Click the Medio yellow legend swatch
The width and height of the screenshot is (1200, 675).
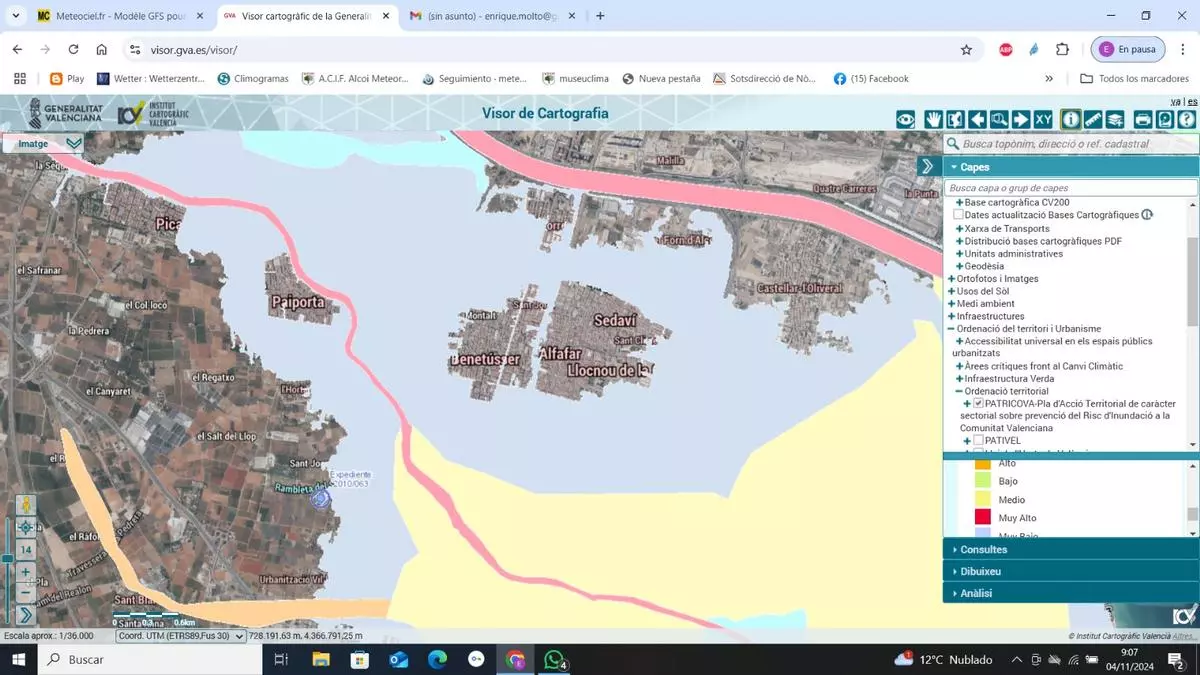pyautogui.click(x=983, y=499)
